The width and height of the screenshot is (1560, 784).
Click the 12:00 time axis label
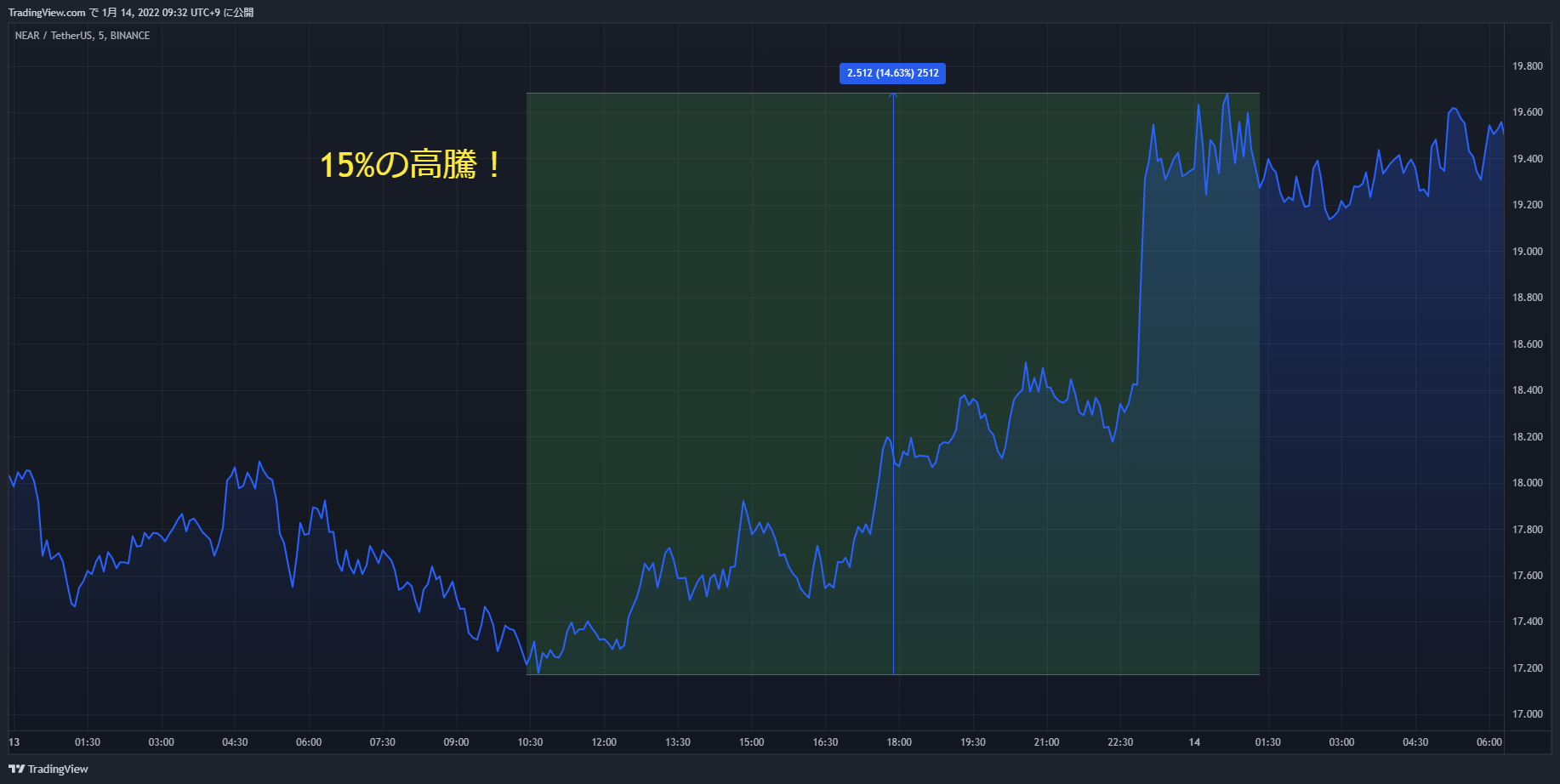(604, 742)
